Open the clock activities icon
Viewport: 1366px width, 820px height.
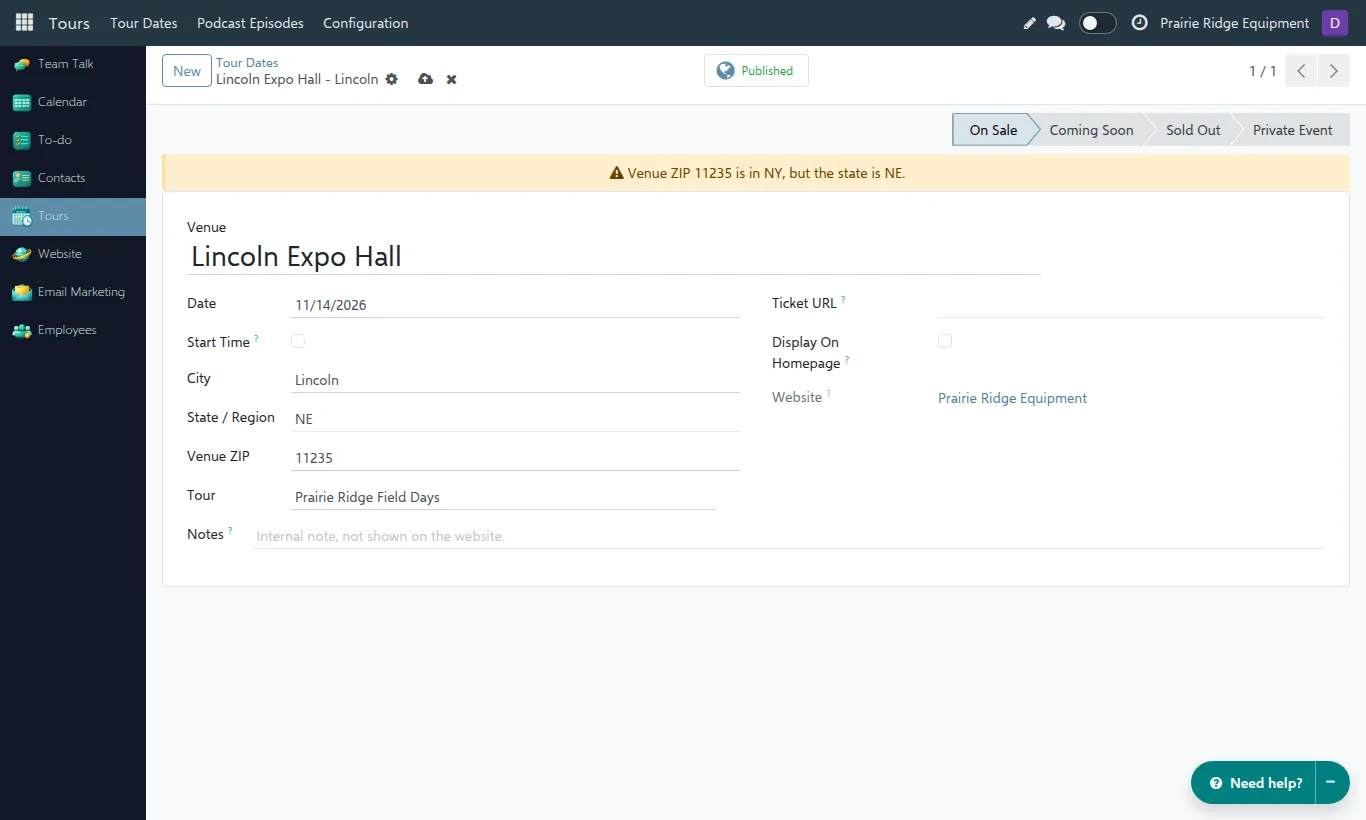point(1139,22)
